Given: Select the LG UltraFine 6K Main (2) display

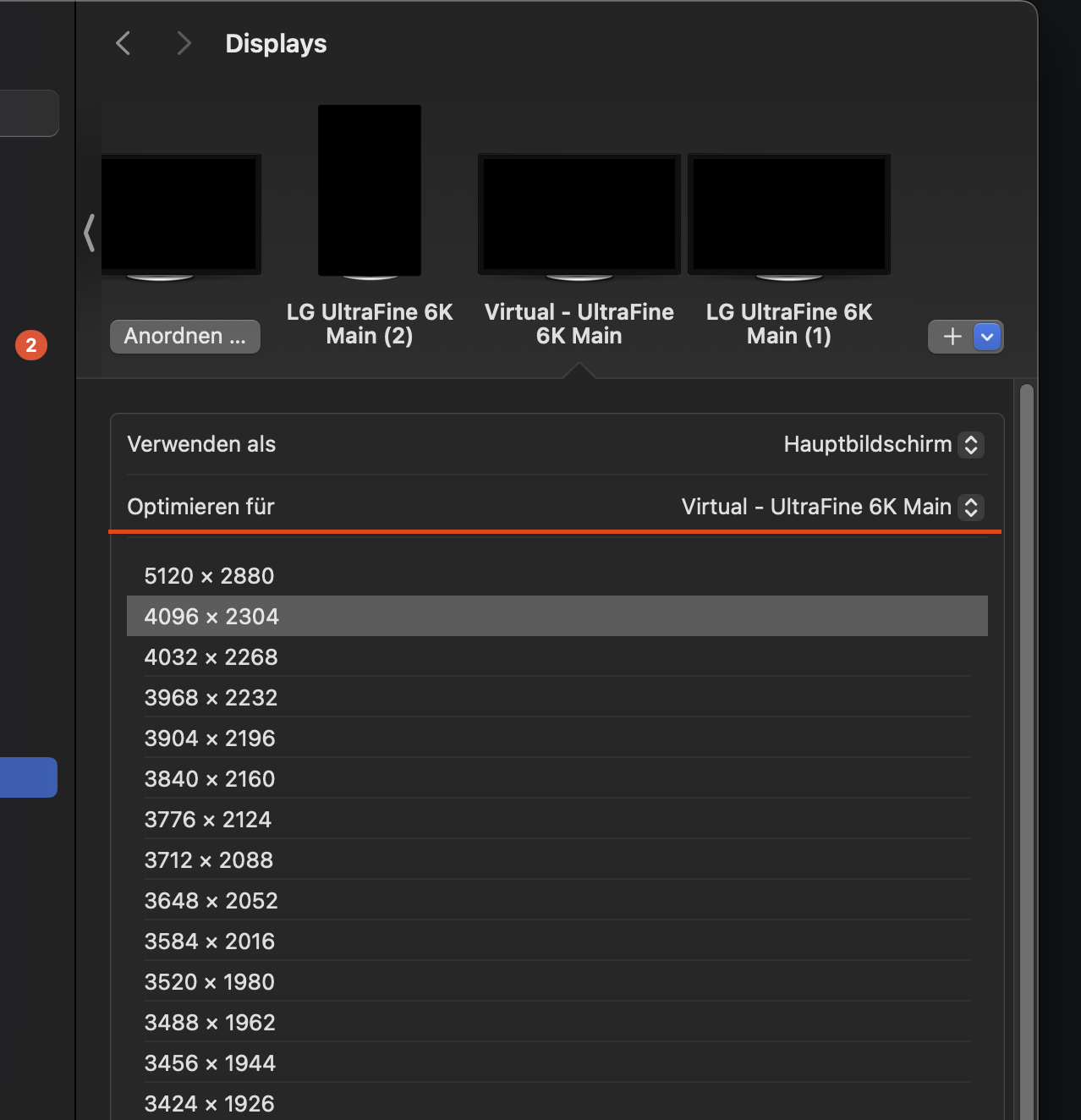Looking at the screenshot, I should 370,190.
